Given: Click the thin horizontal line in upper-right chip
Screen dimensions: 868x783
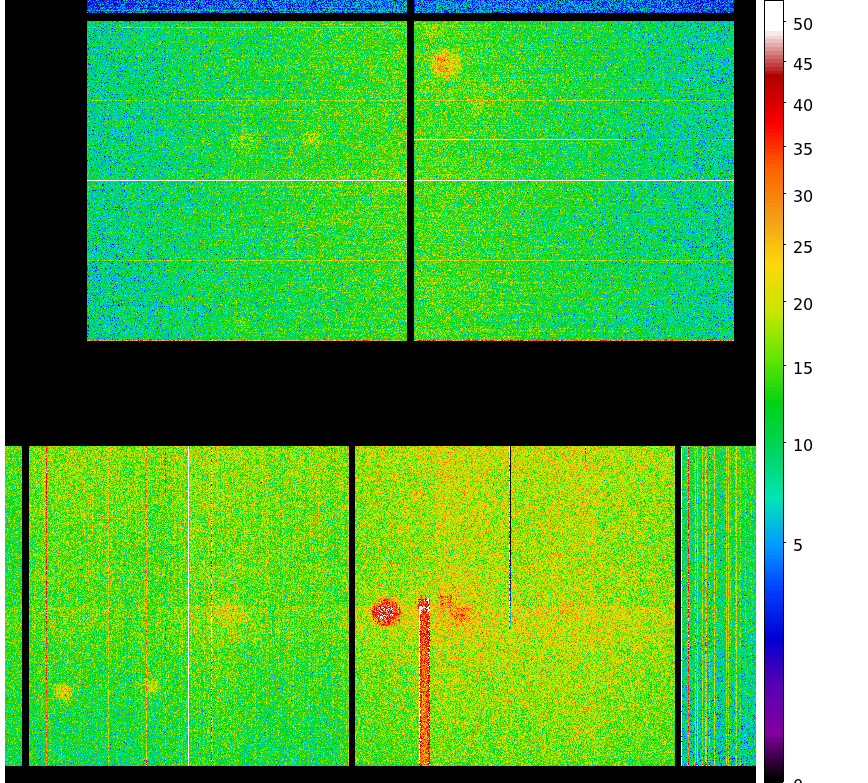Looking at the screenshot, I should coord(574,139).
